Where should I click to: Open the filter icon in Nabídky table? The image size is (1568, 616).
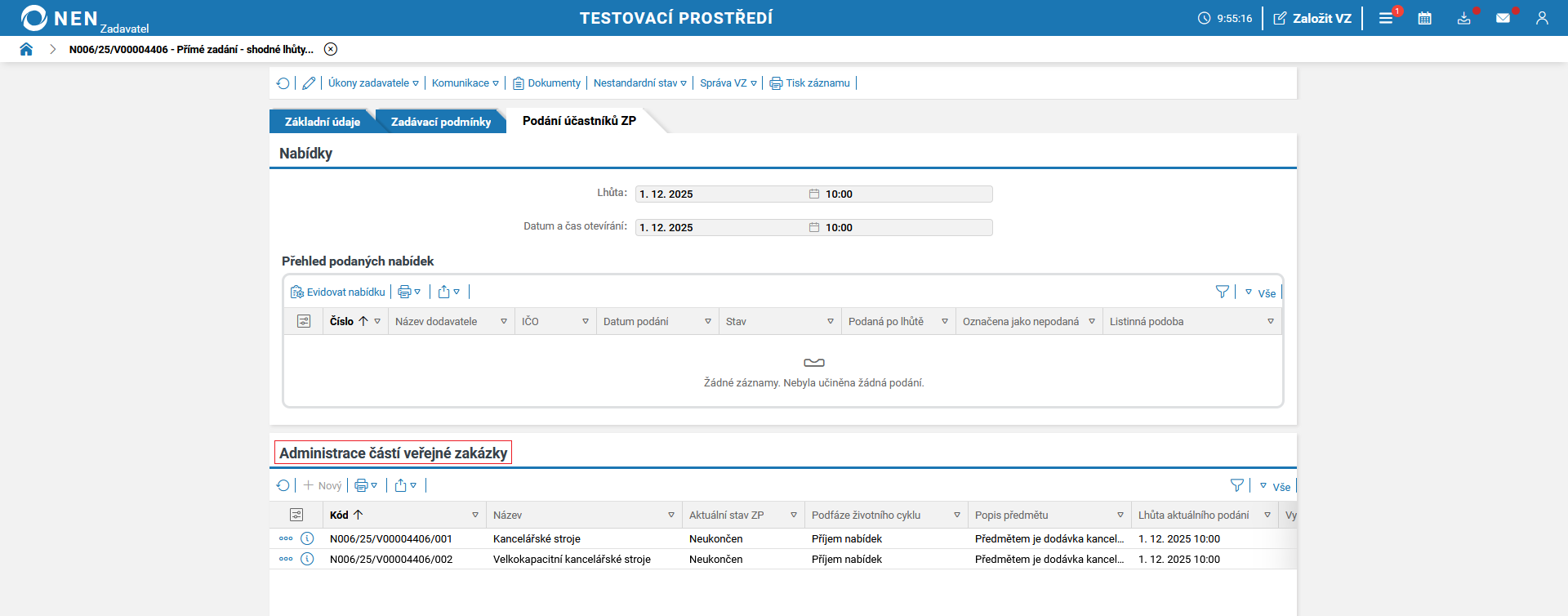click(1222, 292)
